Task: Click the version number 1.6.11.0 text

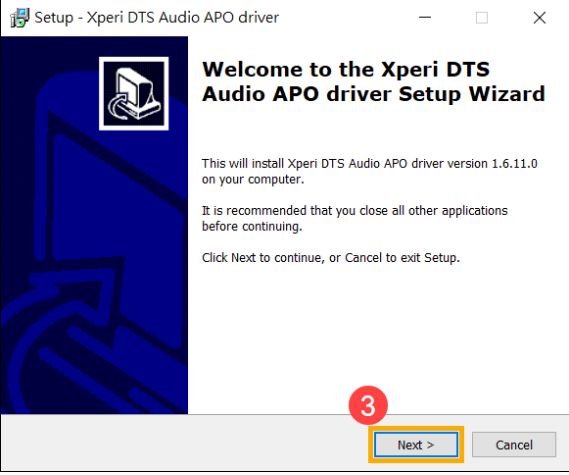Action: [514, 163]
